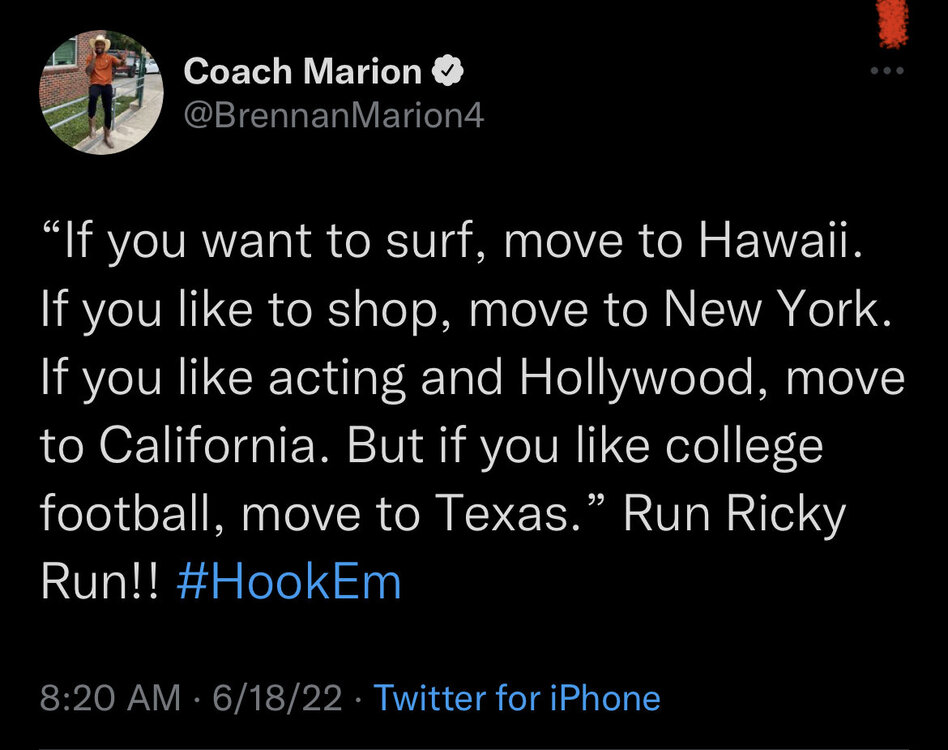
Task: Tap the word football in the tweet
Action: point(135,514)
